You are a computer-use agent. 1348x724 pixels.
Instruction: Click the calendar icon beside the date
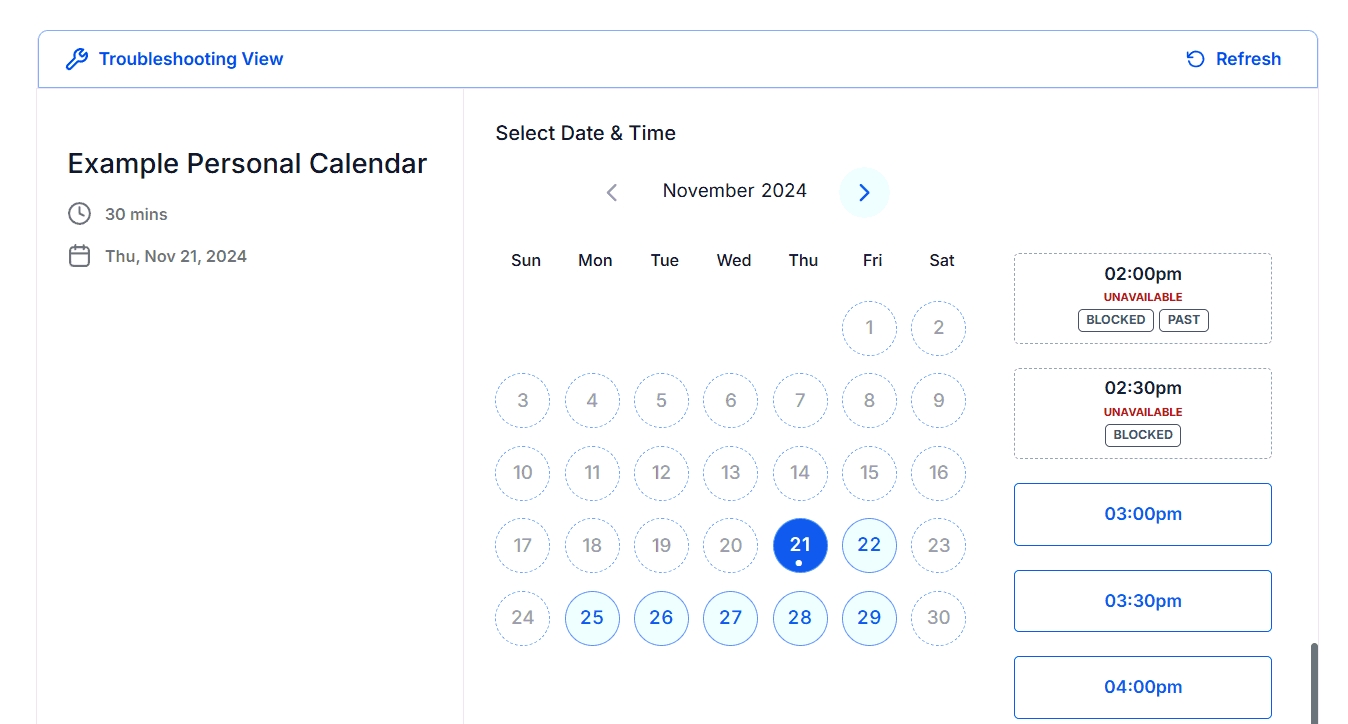(x=79, y=256)
